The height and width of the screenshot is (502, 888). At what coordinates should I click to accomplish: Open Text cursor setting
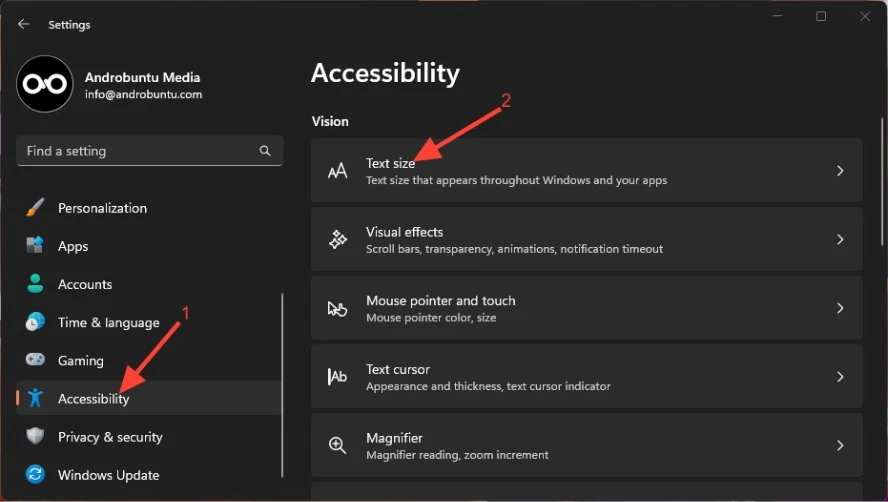tap(587, 377)
